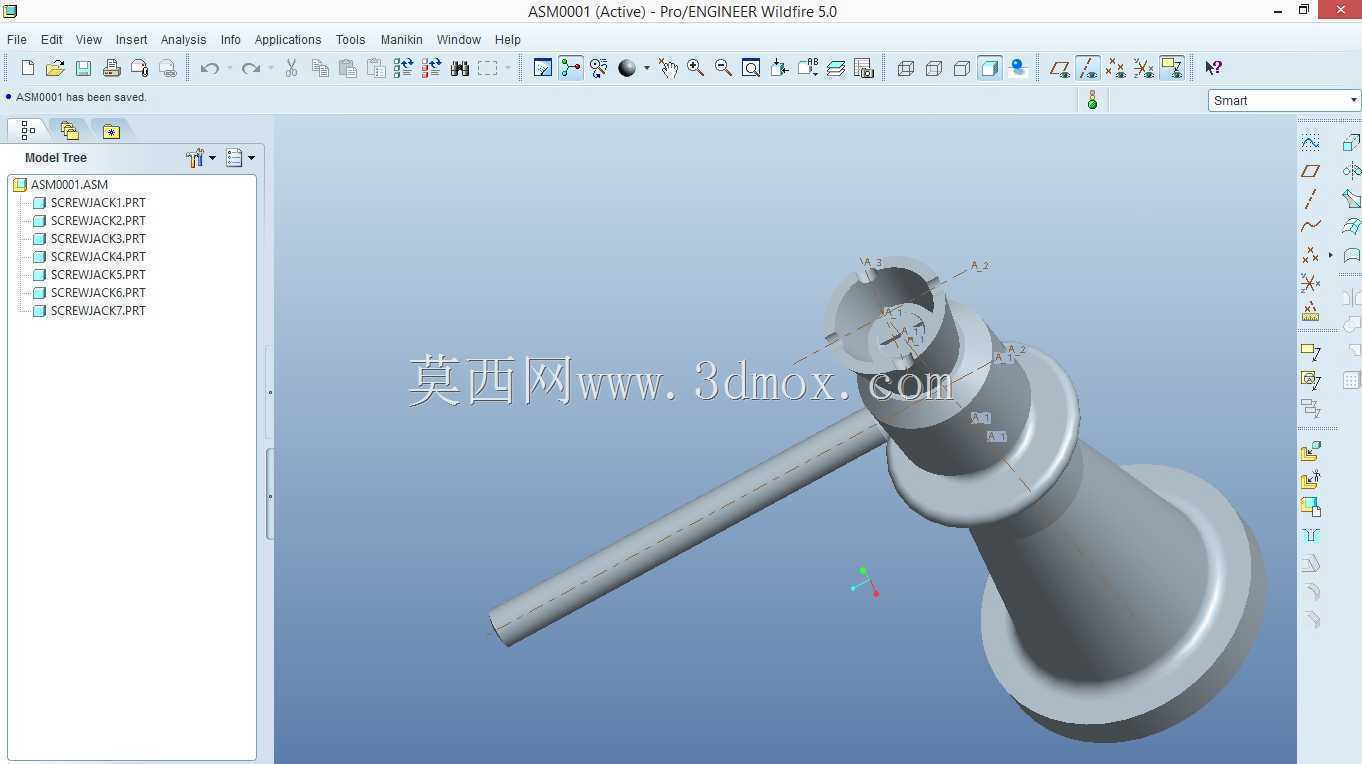Open the Applications menu
The height and width of the screenshot is (764, 1362).
tap(288, 39)
